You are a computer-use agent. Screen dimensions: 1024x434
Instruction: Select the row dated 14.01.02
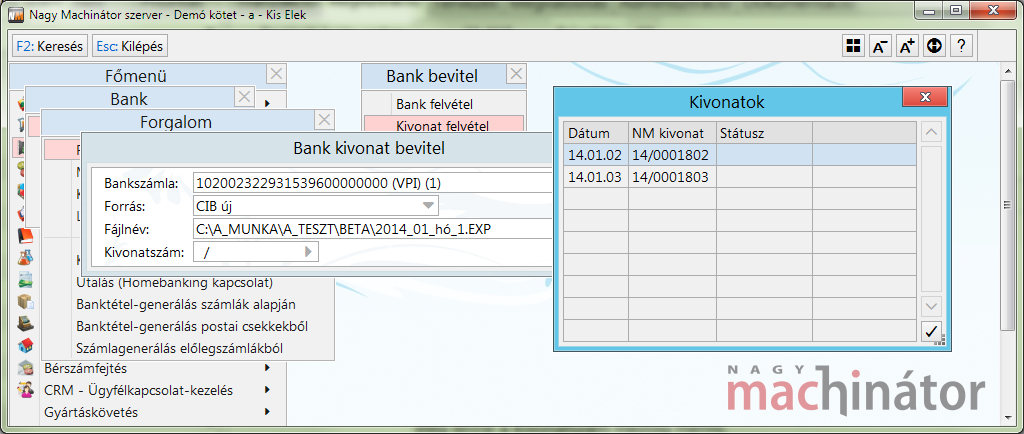[740, 155]
